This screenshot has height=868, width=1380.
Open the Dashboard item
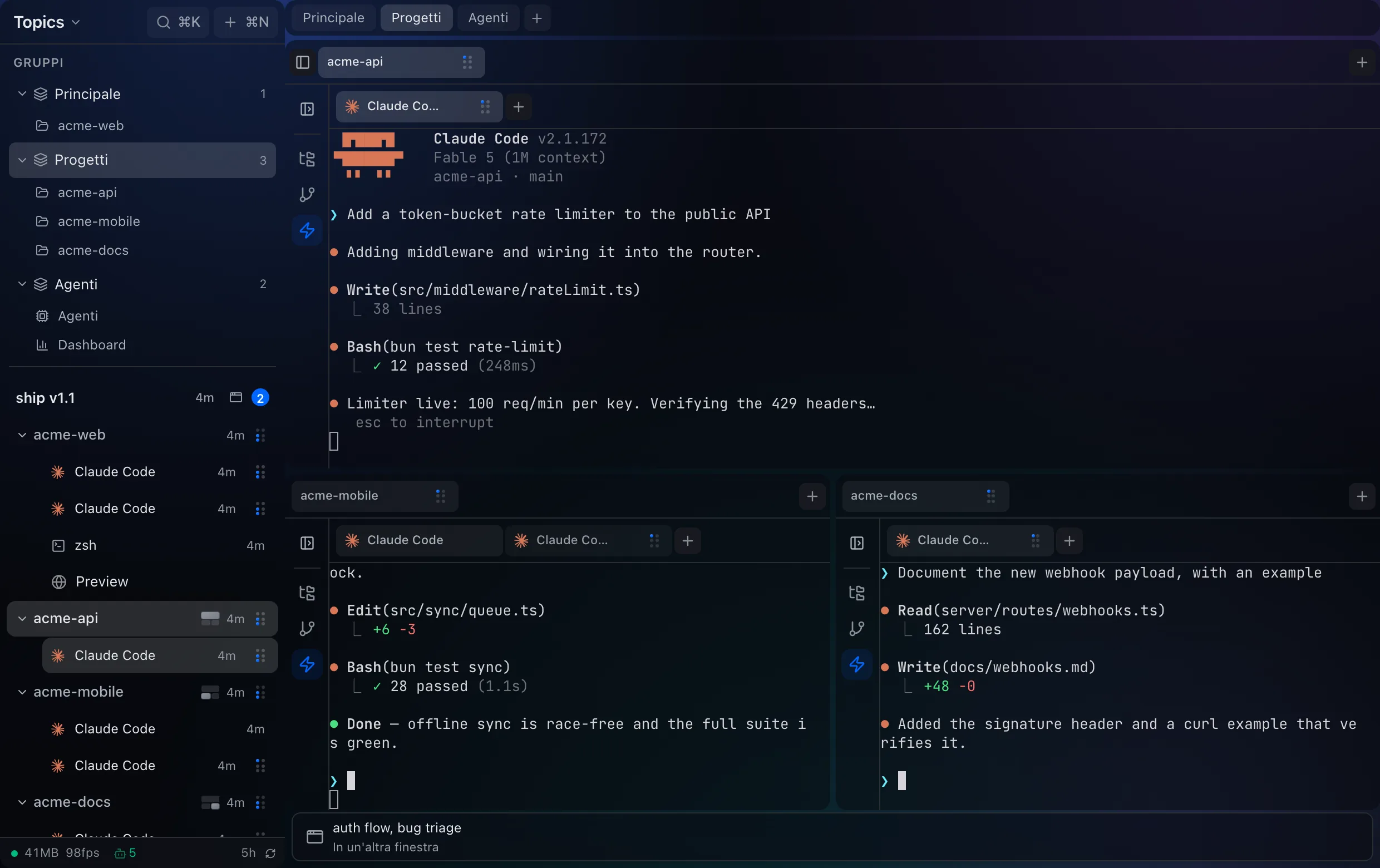[142, 345]
